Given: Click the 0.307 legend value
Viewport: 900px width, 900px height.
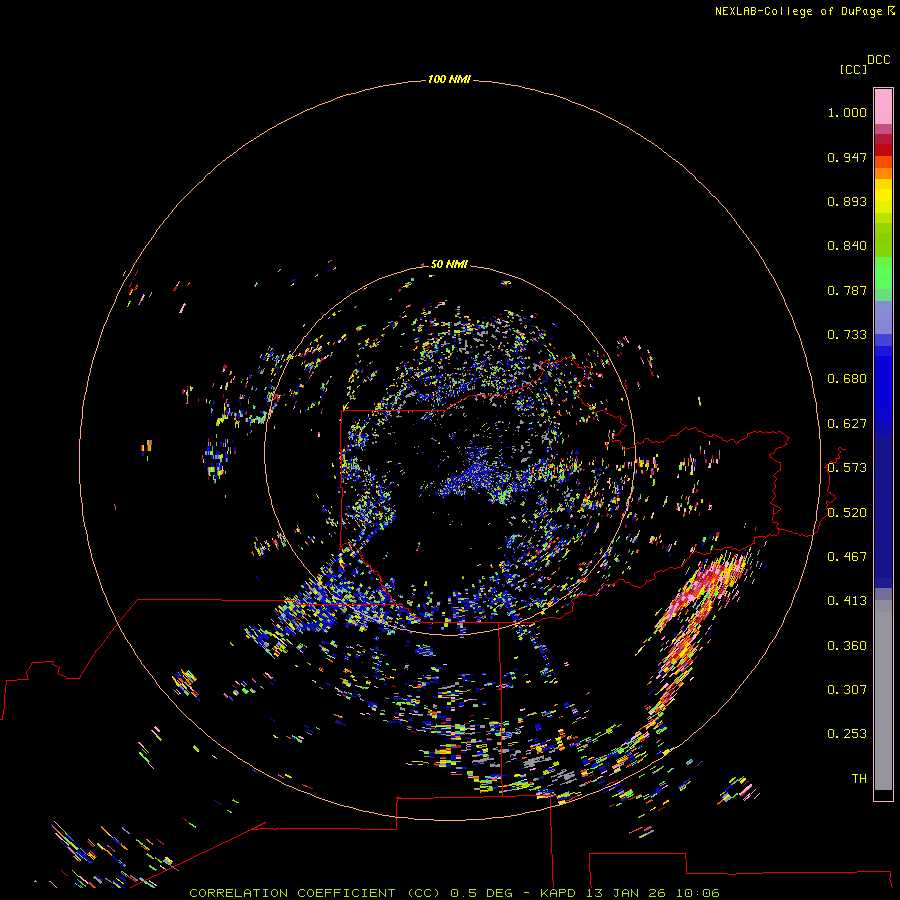Looking at the screenshot, I should (847, 690).
